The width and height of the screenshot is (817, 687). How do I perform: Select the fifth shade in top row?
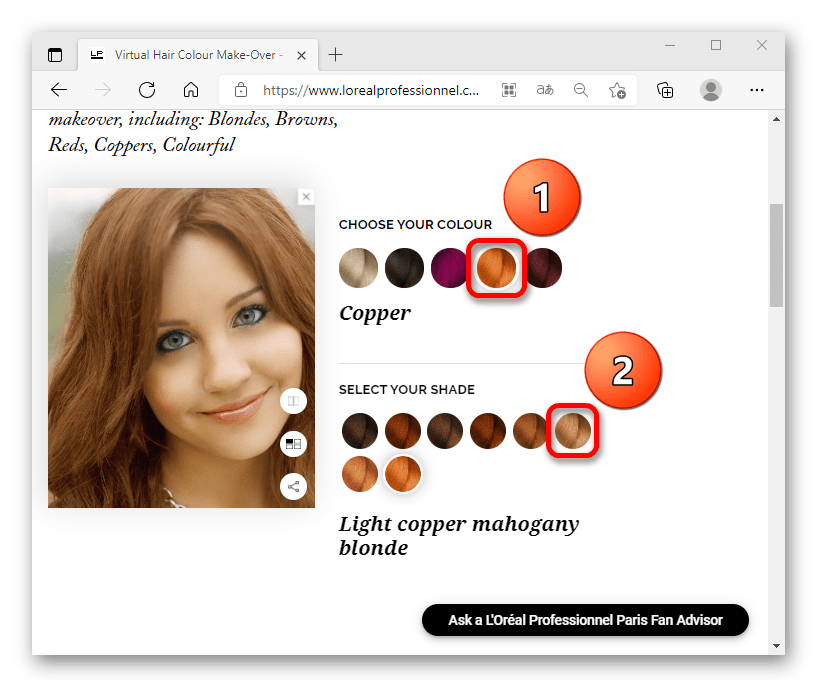click(529, 431)
